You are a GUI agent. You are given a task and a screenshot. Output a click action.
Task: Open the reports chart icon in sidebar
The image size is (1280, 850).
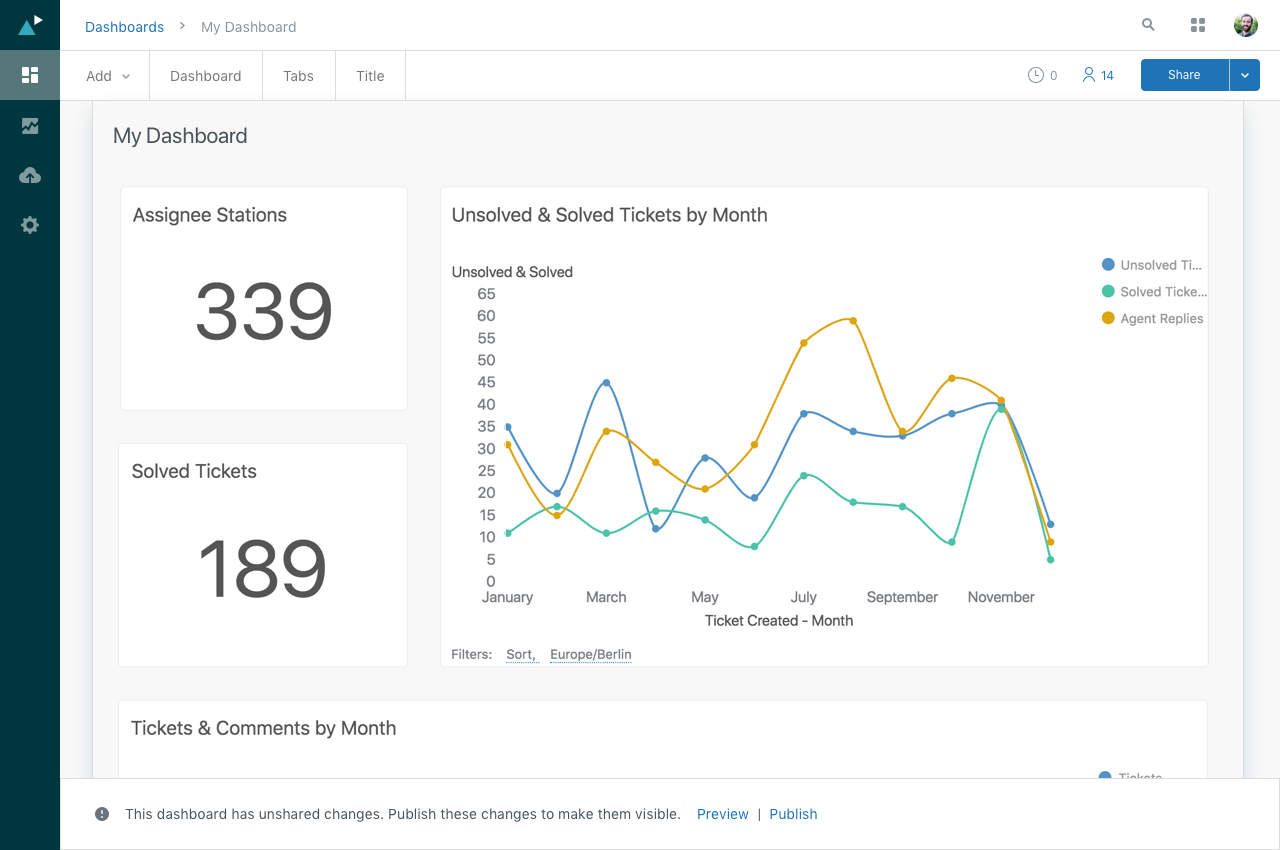(x=30, y=126)
